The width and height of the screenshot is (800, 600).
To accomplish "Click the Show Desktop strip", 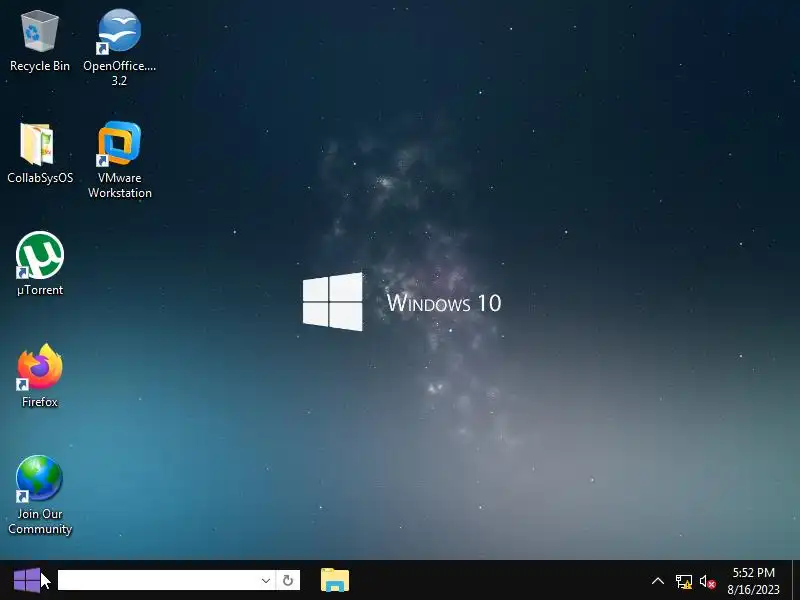I will tap(796, 580).
